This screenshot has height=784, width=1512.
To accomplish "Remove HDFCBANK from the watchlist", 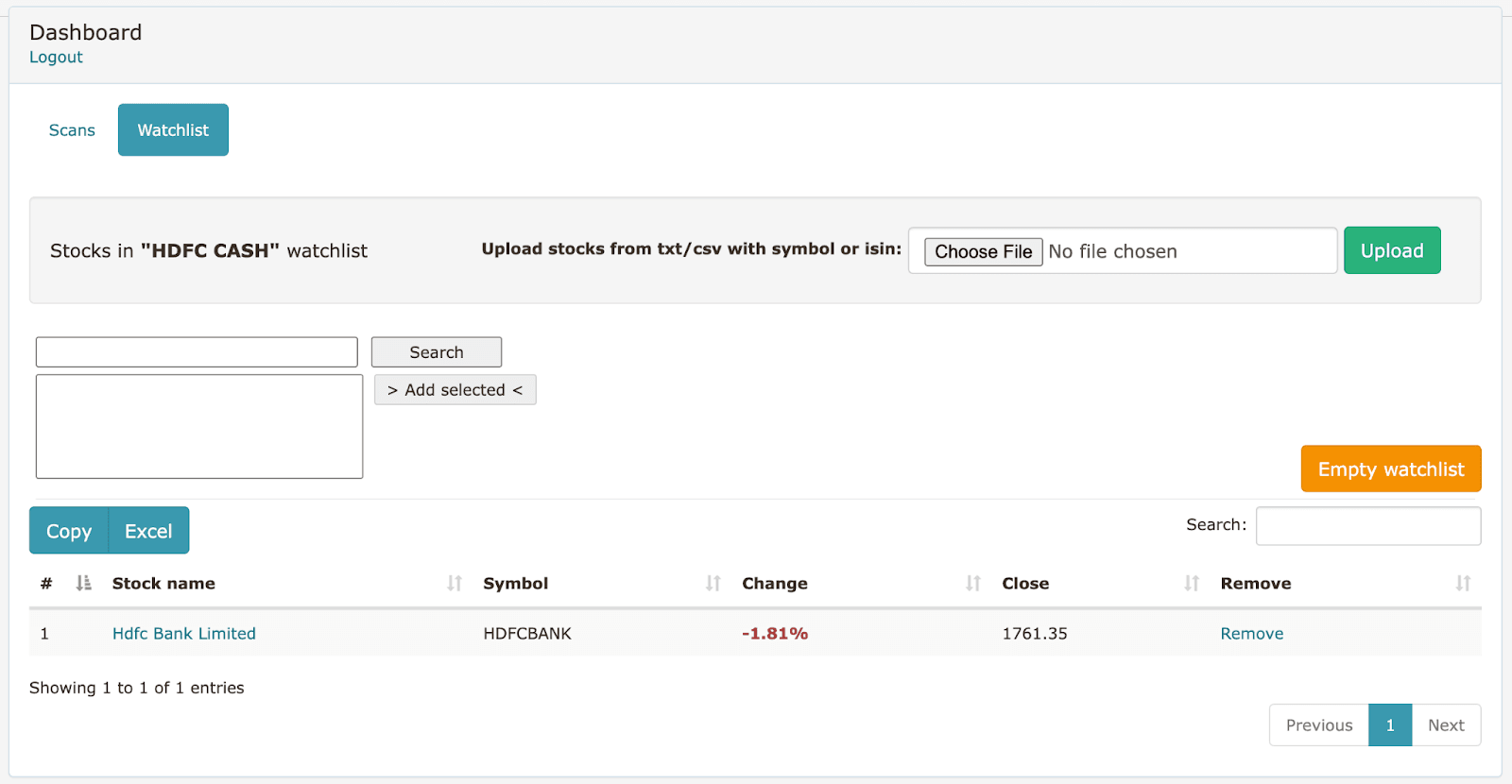I will pos(1251,634).
